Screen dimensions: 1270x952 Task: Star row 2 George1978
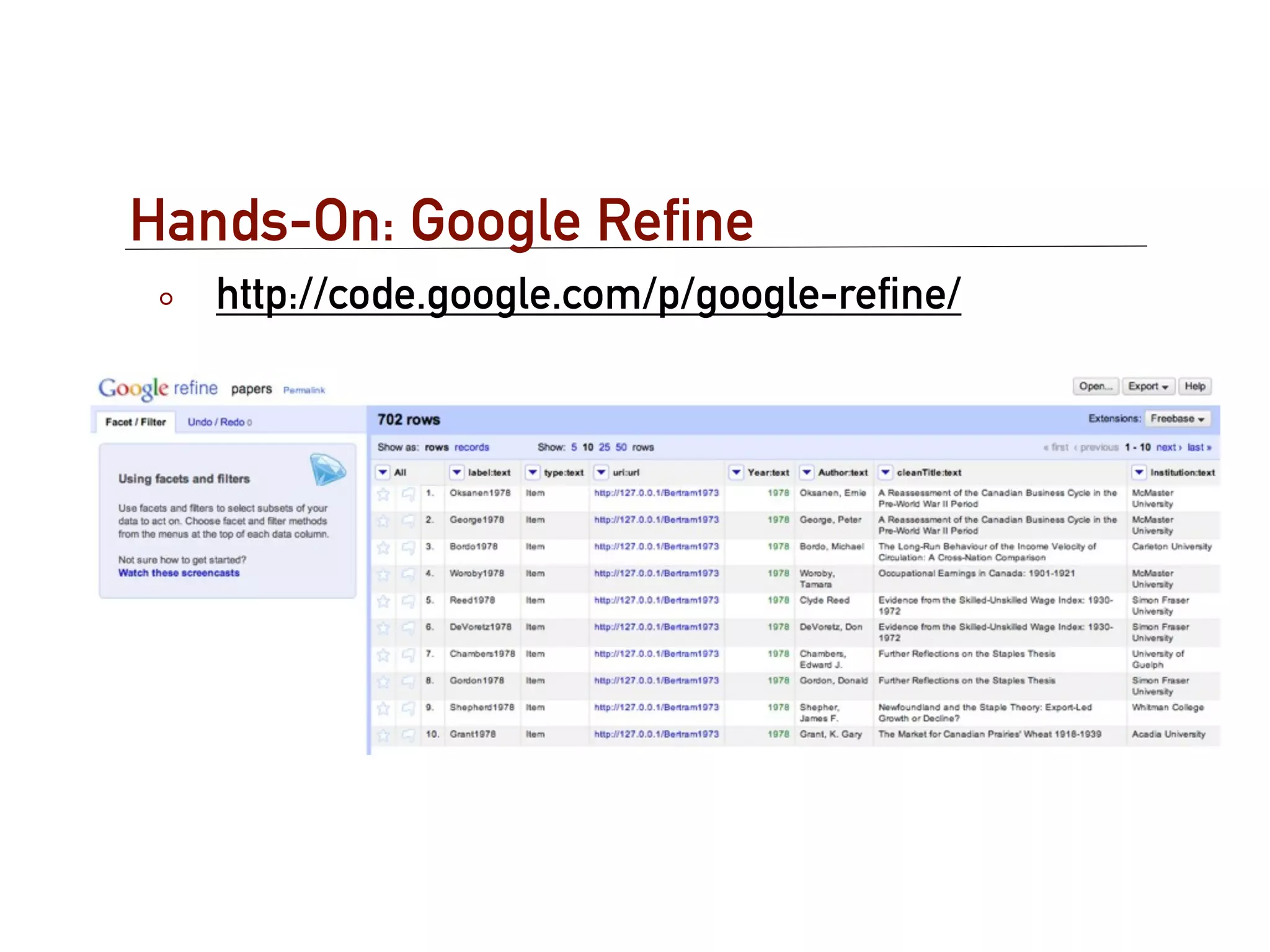(x=383, y=521)
